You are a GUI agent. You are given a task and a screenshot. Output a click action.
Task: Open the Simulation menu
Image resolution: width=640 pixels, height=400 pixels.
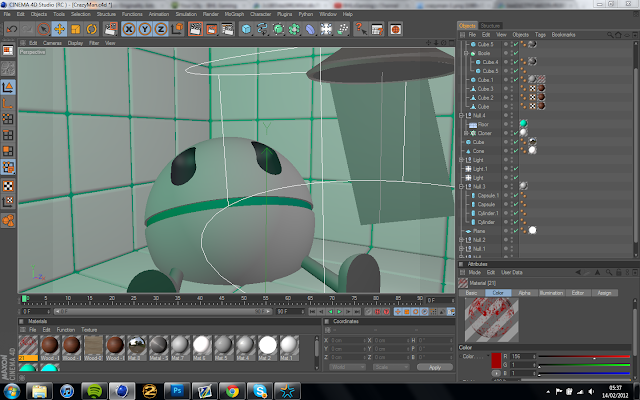(x=186, y=14)
